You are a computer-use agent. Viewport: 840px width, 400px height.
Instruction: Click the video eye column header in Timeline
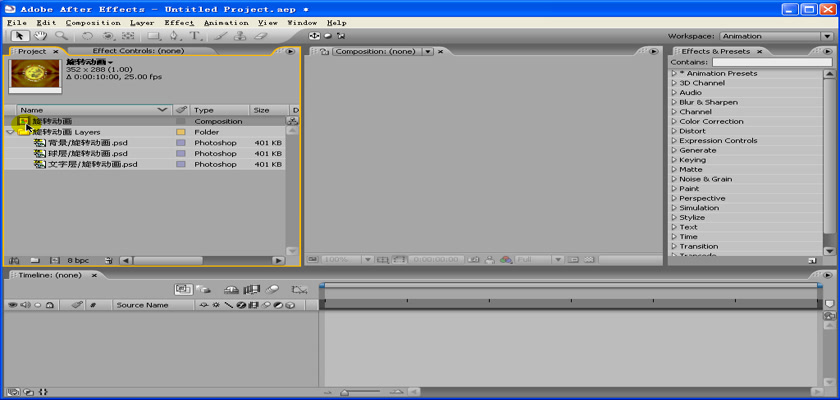(13, 305)
